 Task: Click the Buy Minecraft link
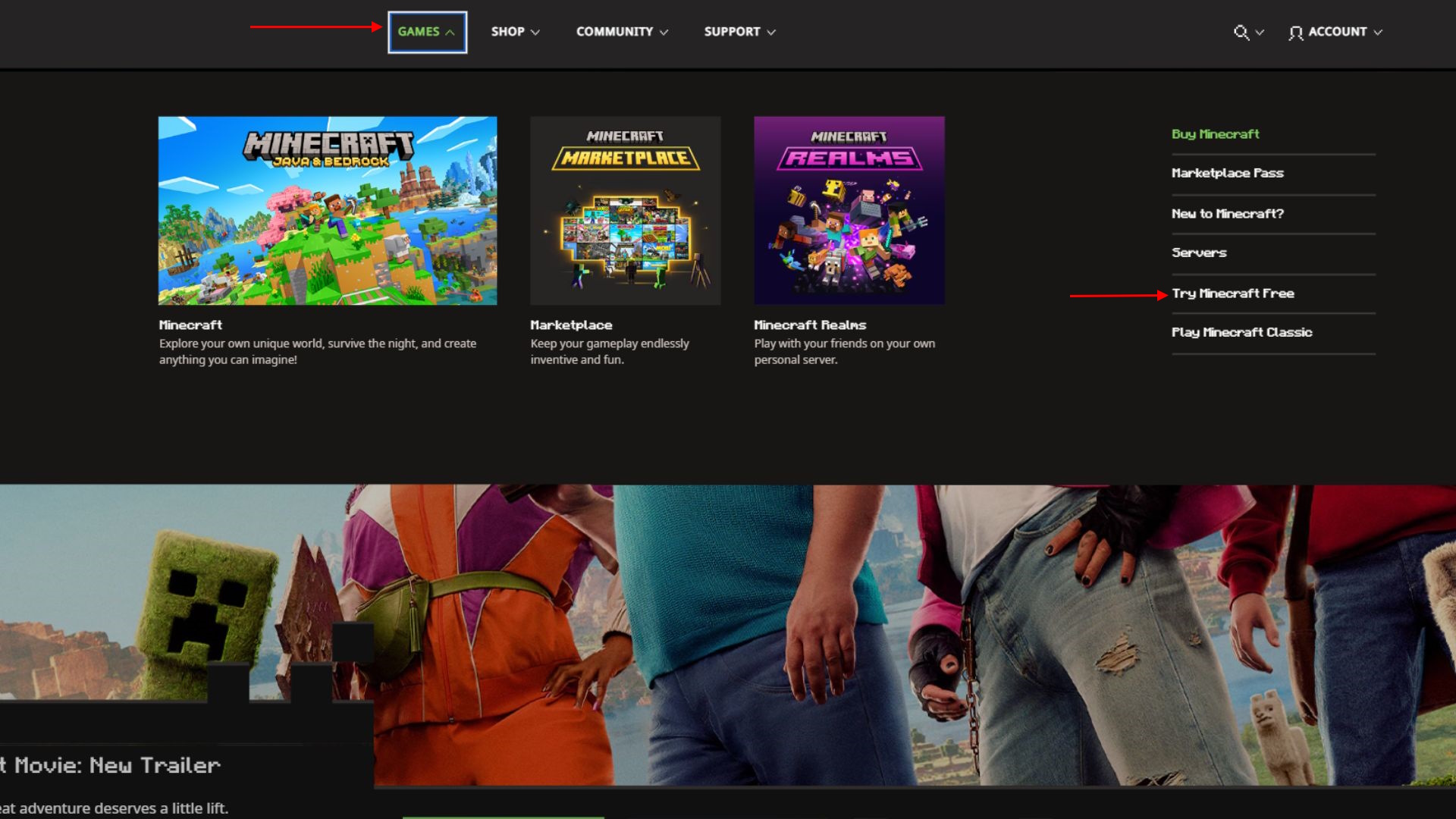(1215, 134)
